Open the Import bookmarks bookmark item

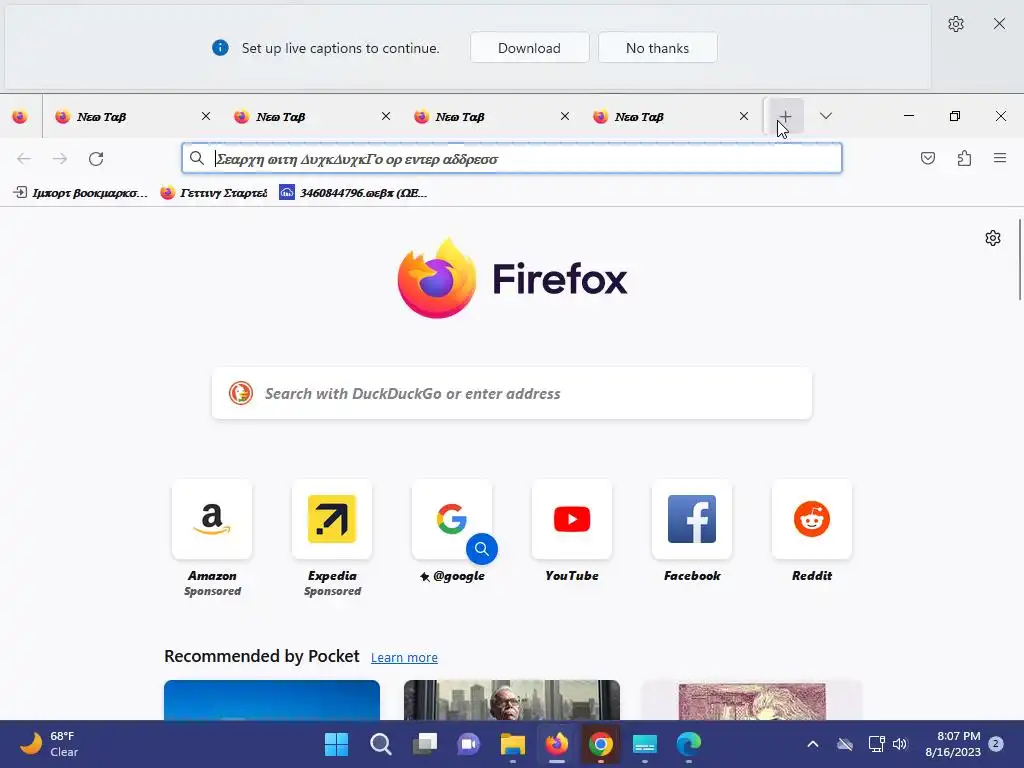click(80, 193)
